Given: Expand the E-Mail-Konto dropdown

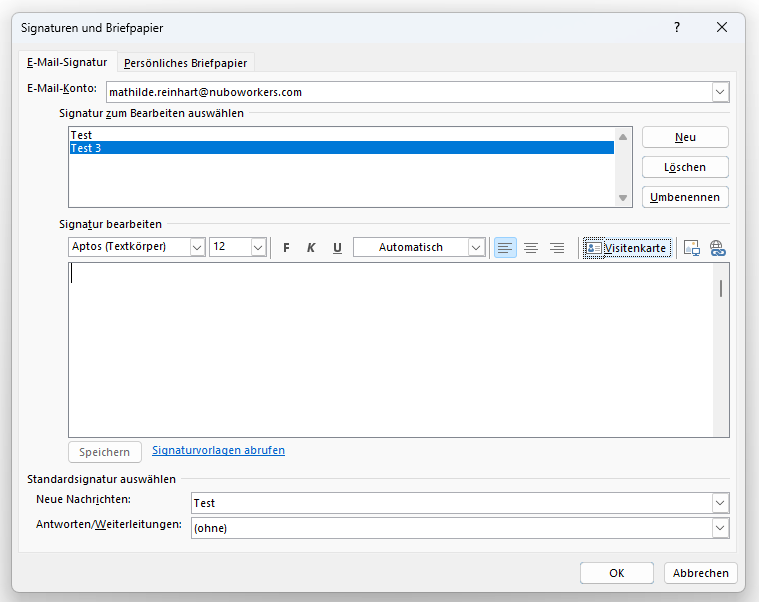Looking at the screenshot, I should tap(720, 92).
